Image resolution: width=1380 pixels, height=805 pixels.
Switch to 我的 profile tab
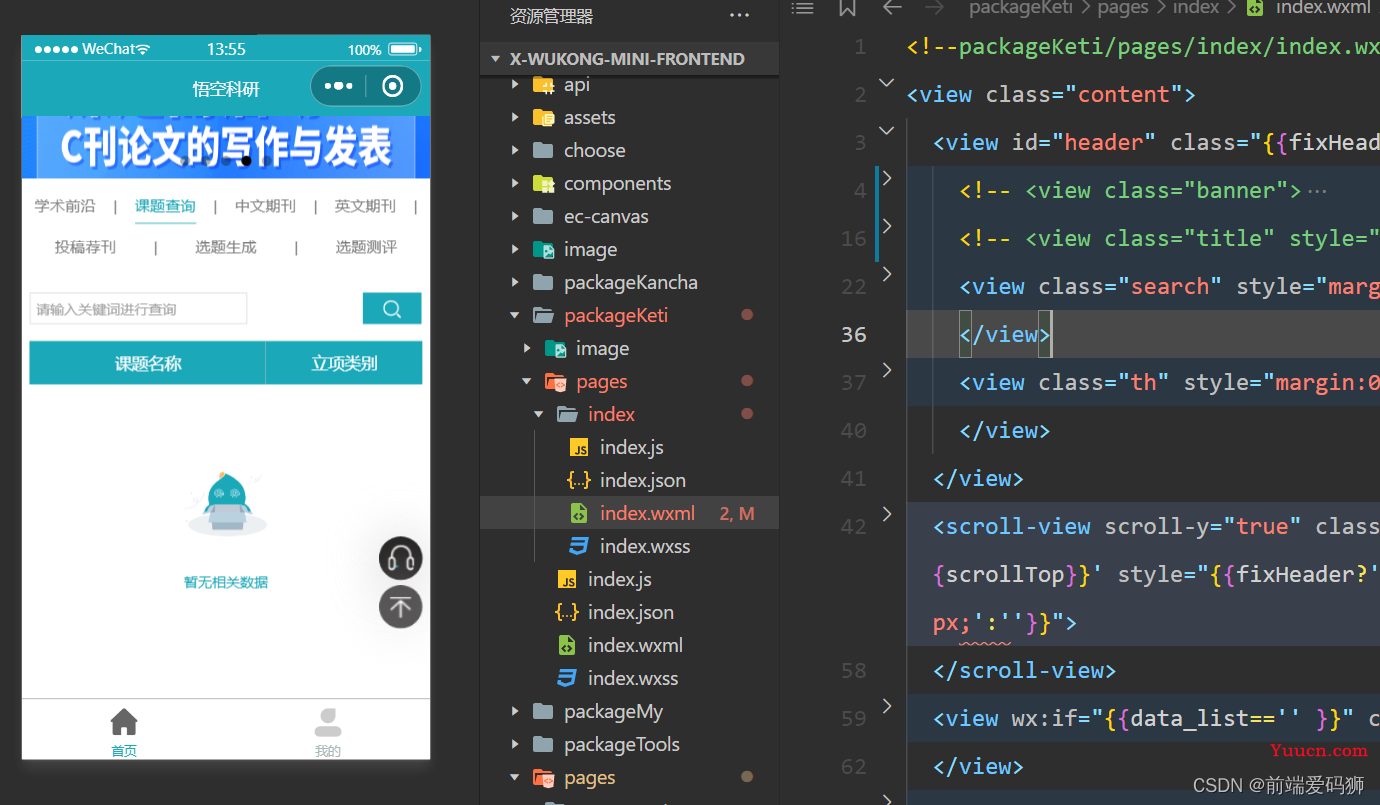(x=328, y=732)
